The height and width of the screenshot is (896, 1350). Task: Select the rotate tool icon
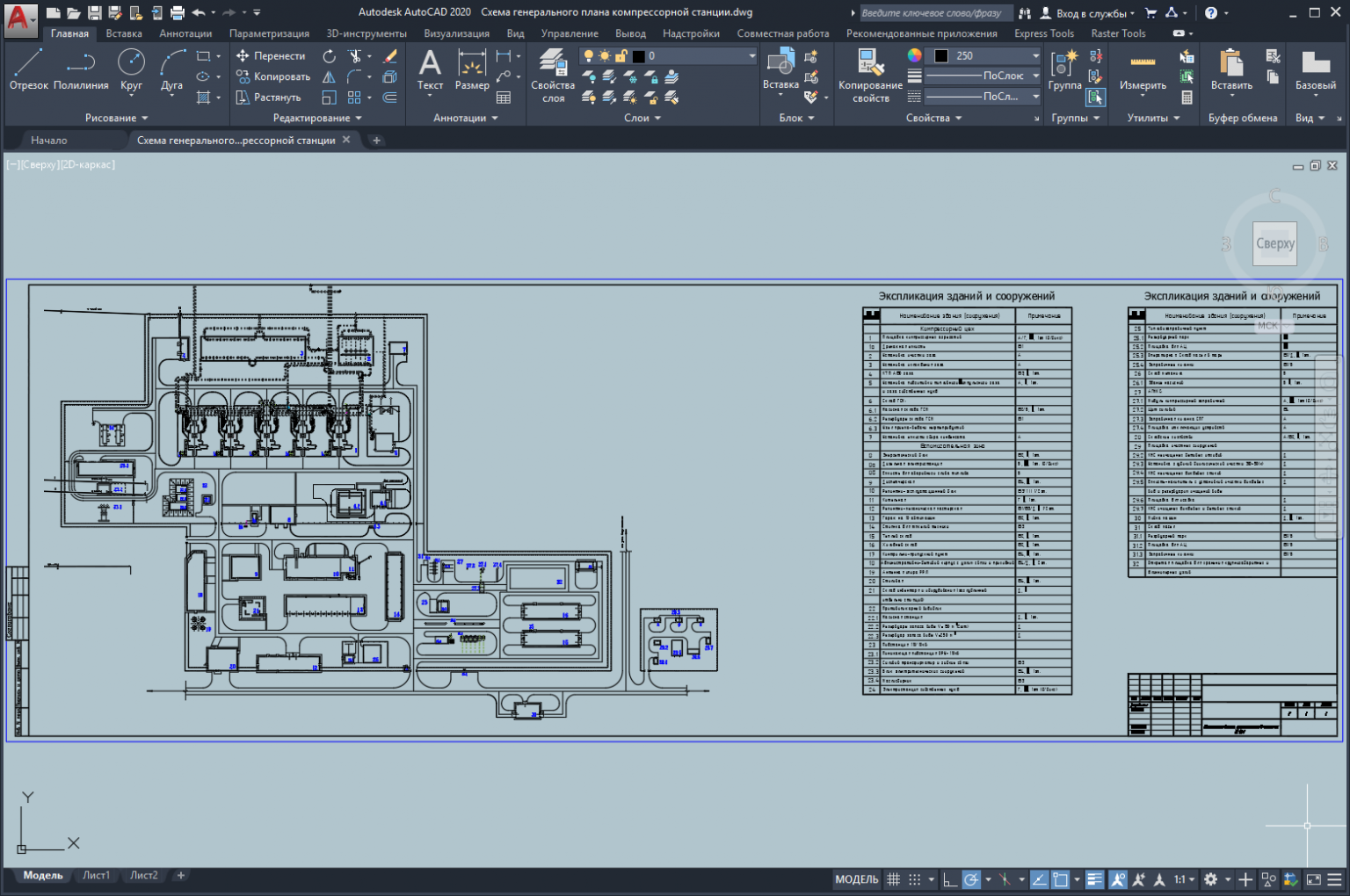tap(329, 55)
